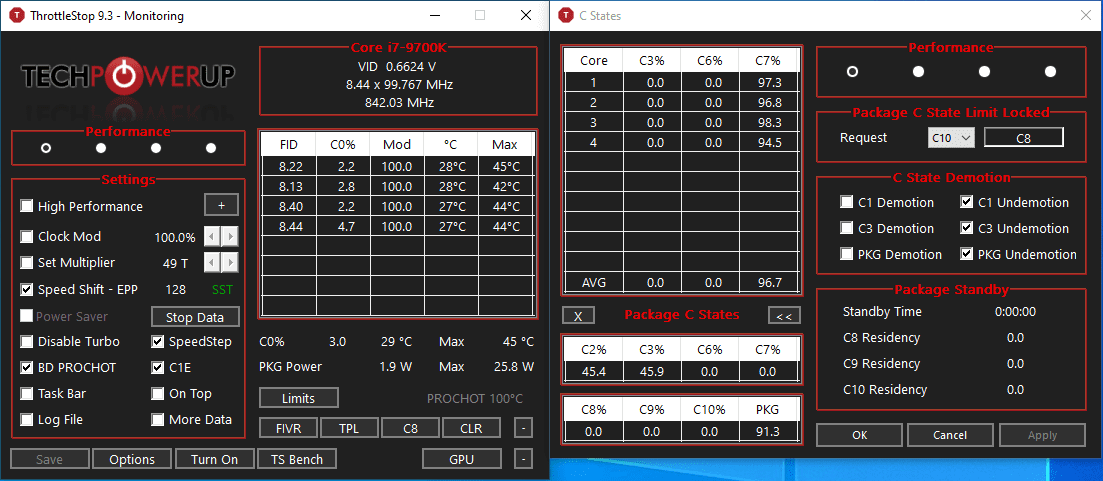Viewport: 1103px width, 481px height.
Task: Uncheck C1 Undemotion
Action: point(967,203)
